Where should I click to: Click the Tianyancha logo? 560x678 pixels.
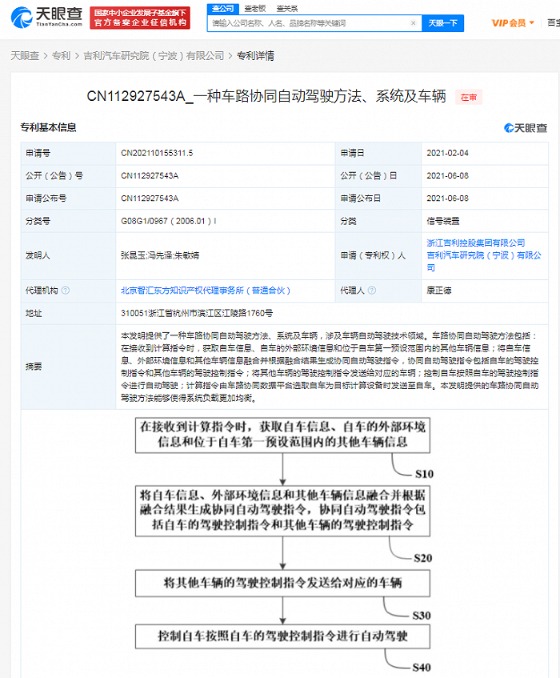click(46, 17)
